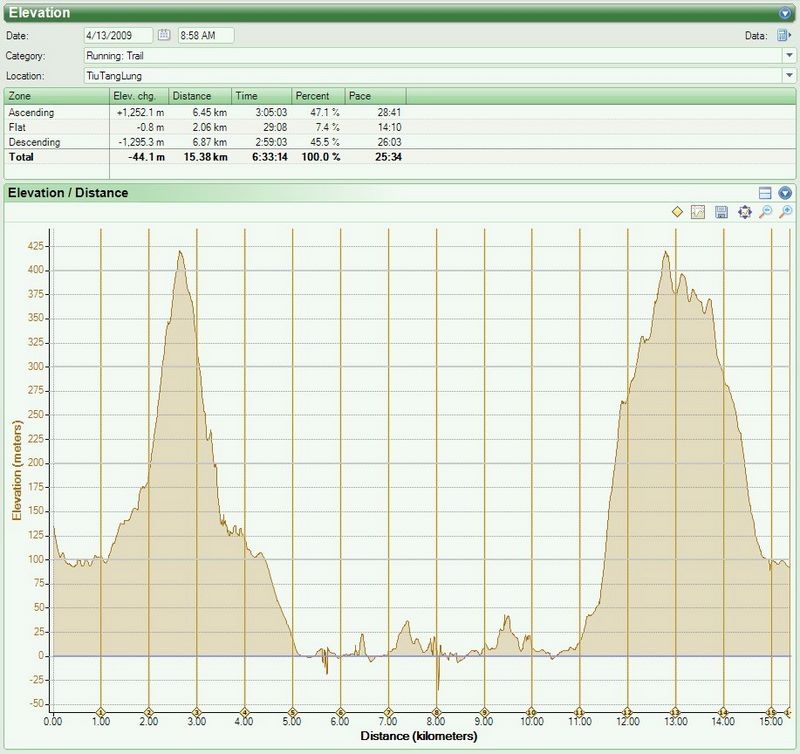Click the chart smoothing settings icon
Screen dimensions: 800x754
pyautogui.click(x=698, y=212)
